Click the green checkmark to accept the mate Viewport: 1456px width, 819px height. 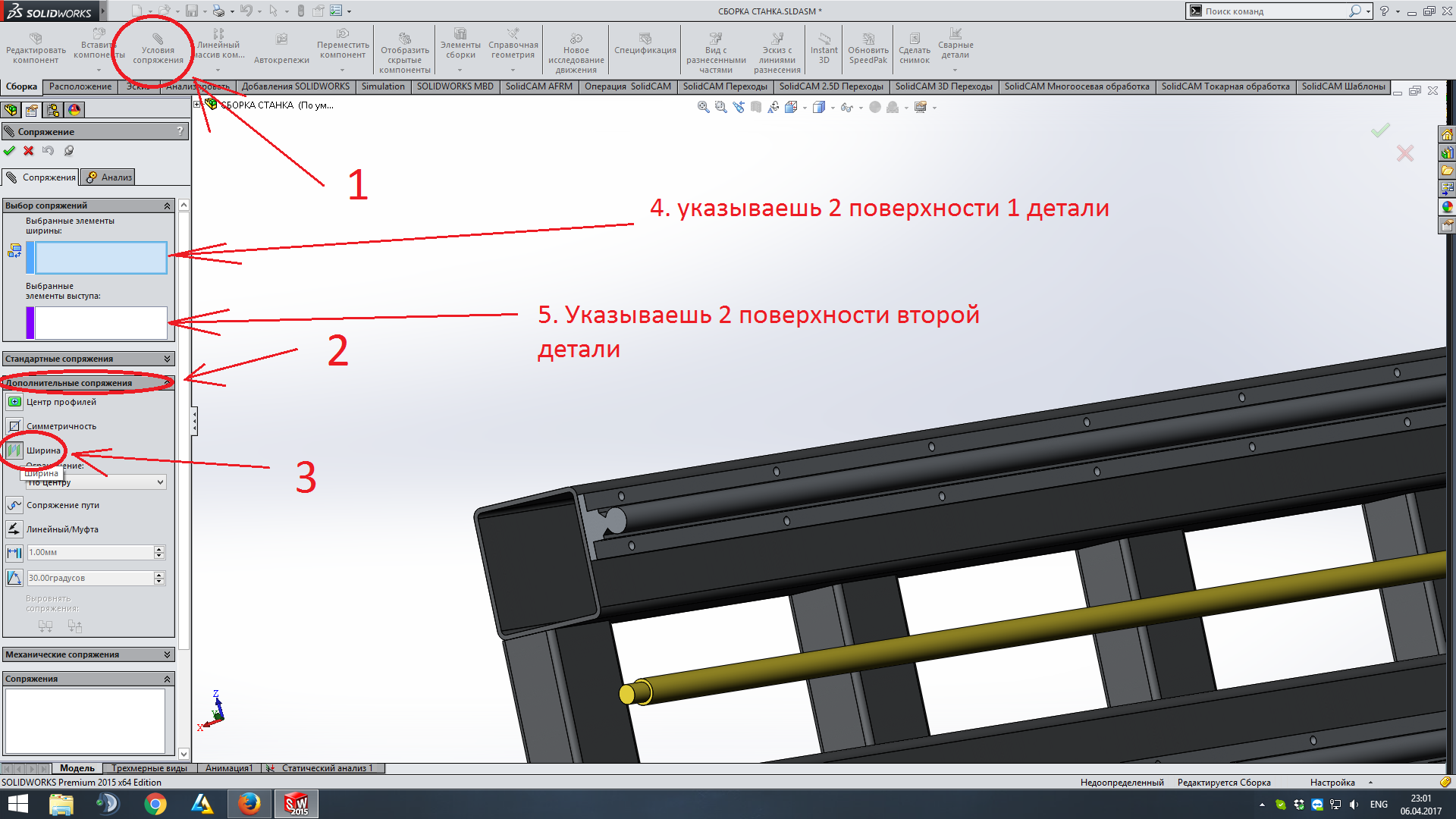[x=9, y=151]
